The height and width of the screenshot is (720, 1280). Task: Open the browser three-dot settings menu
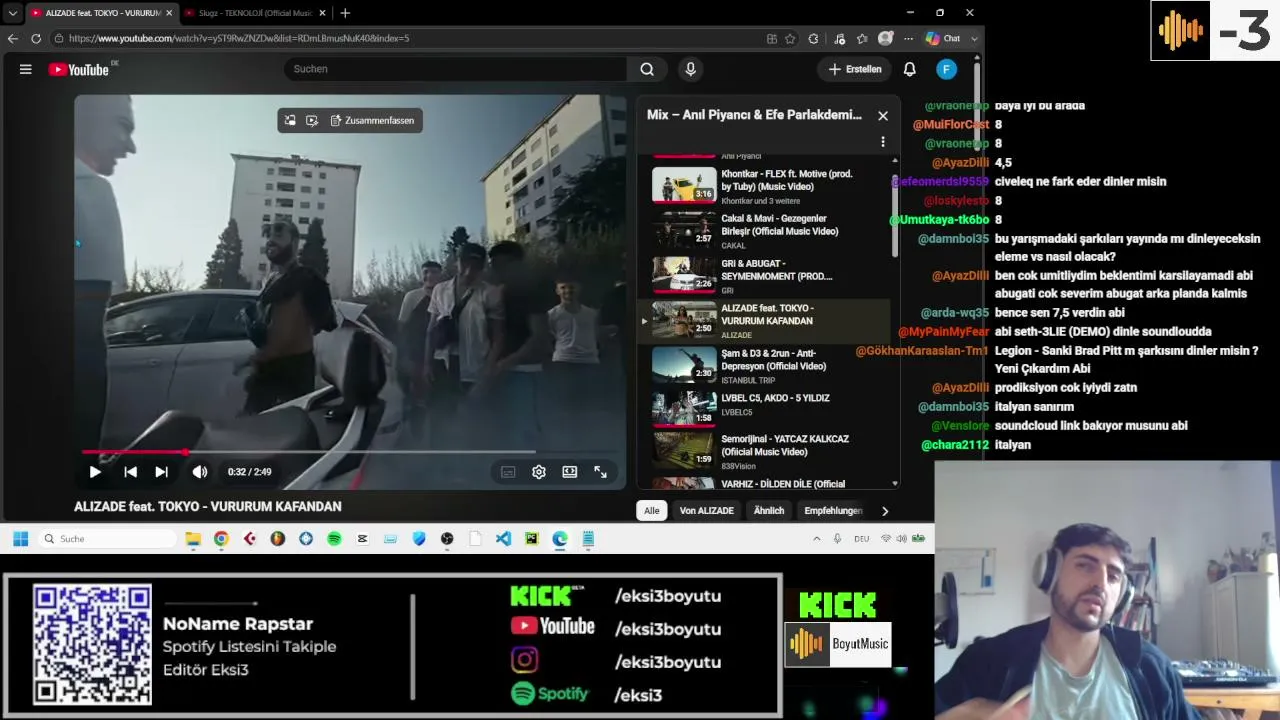[908, 38]
